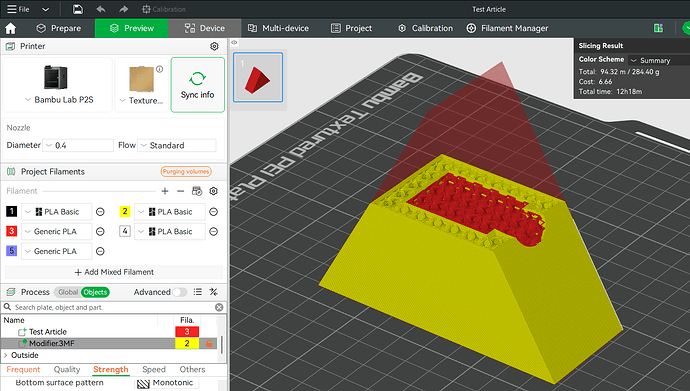Open the Project tab
690x391 pixels.
coord(351,28)
